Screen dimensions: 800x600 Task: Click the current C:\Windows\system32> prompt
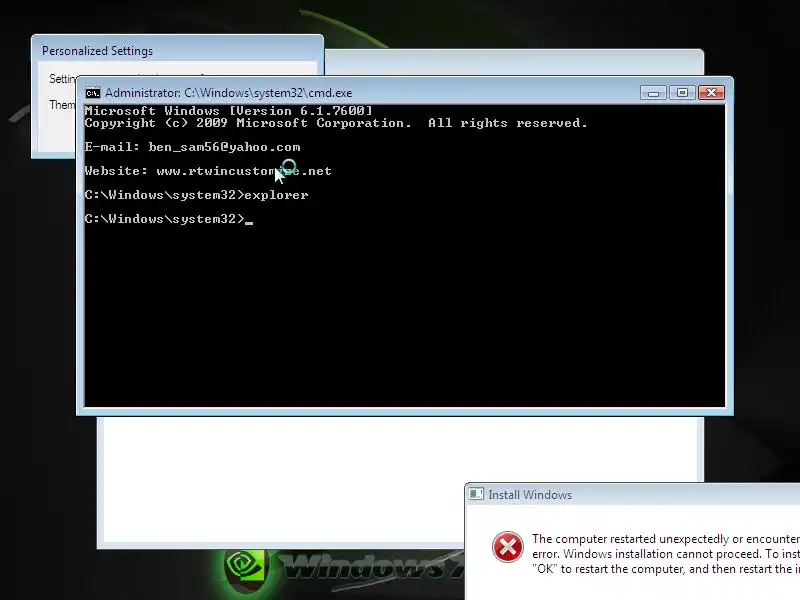coord(168,219)
